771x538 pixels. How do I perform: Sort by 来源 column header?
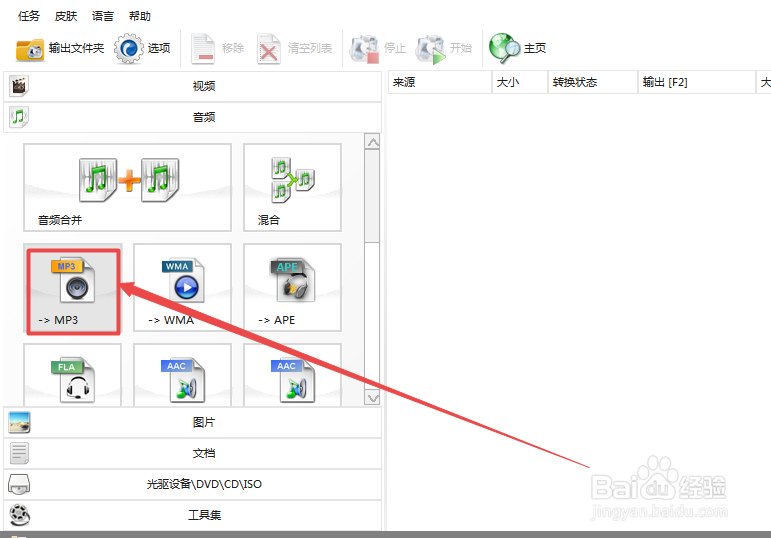tap(440, 82)
